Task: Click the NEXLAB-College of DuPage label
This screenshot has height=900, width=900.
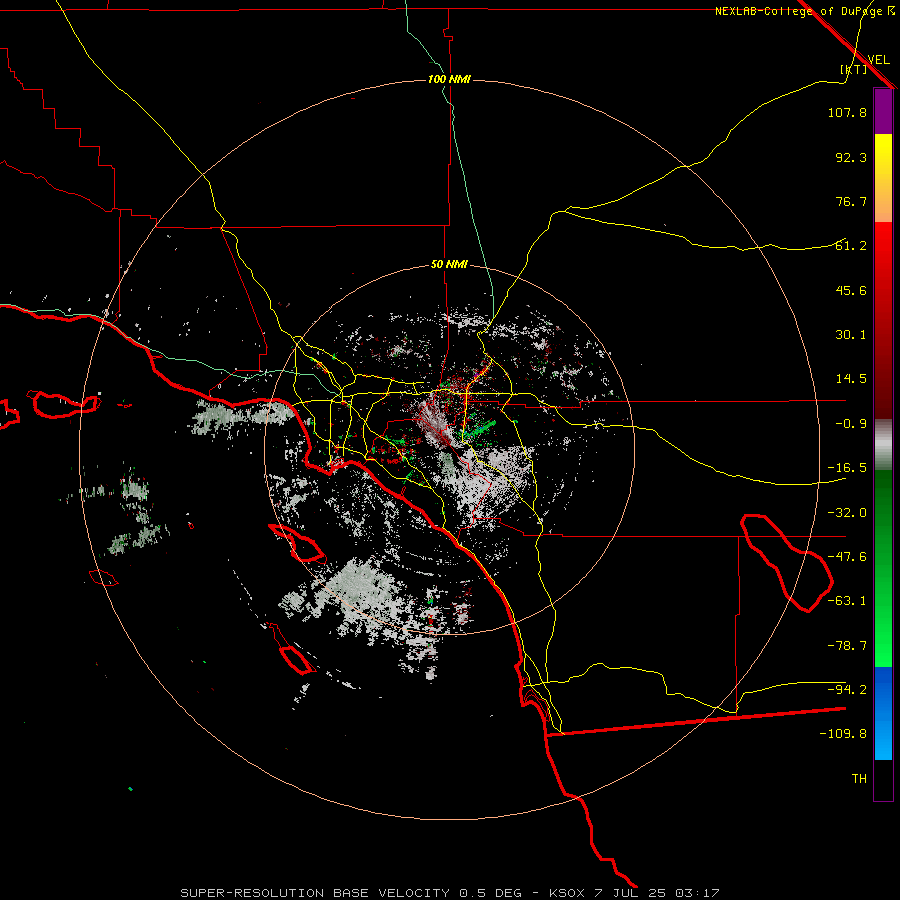Action: [x=805, y=11]
